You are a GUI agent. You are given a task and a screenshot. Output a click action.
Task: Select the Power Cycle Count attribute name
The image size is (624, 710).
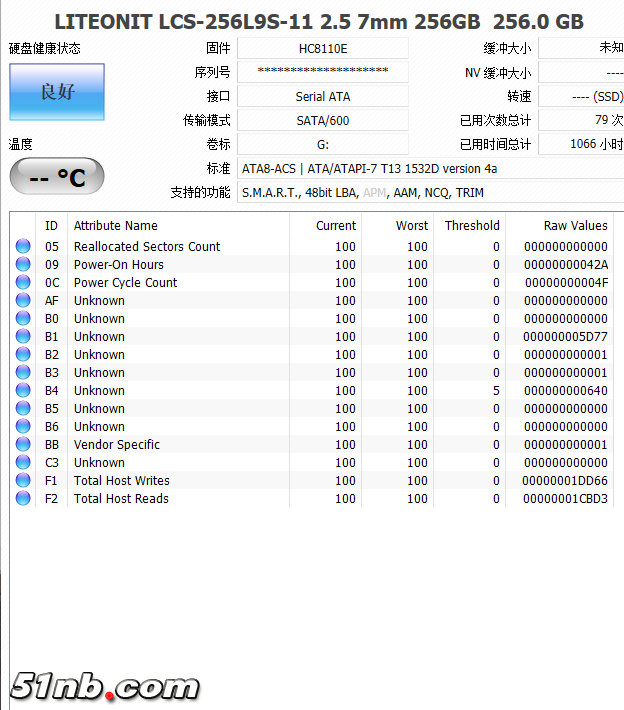[125, 283]
